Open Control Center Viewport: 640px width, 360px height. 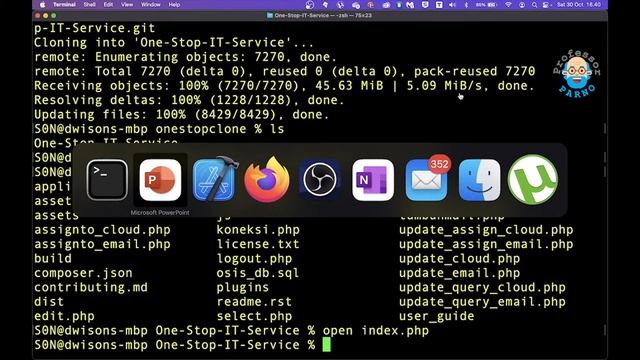546,5
